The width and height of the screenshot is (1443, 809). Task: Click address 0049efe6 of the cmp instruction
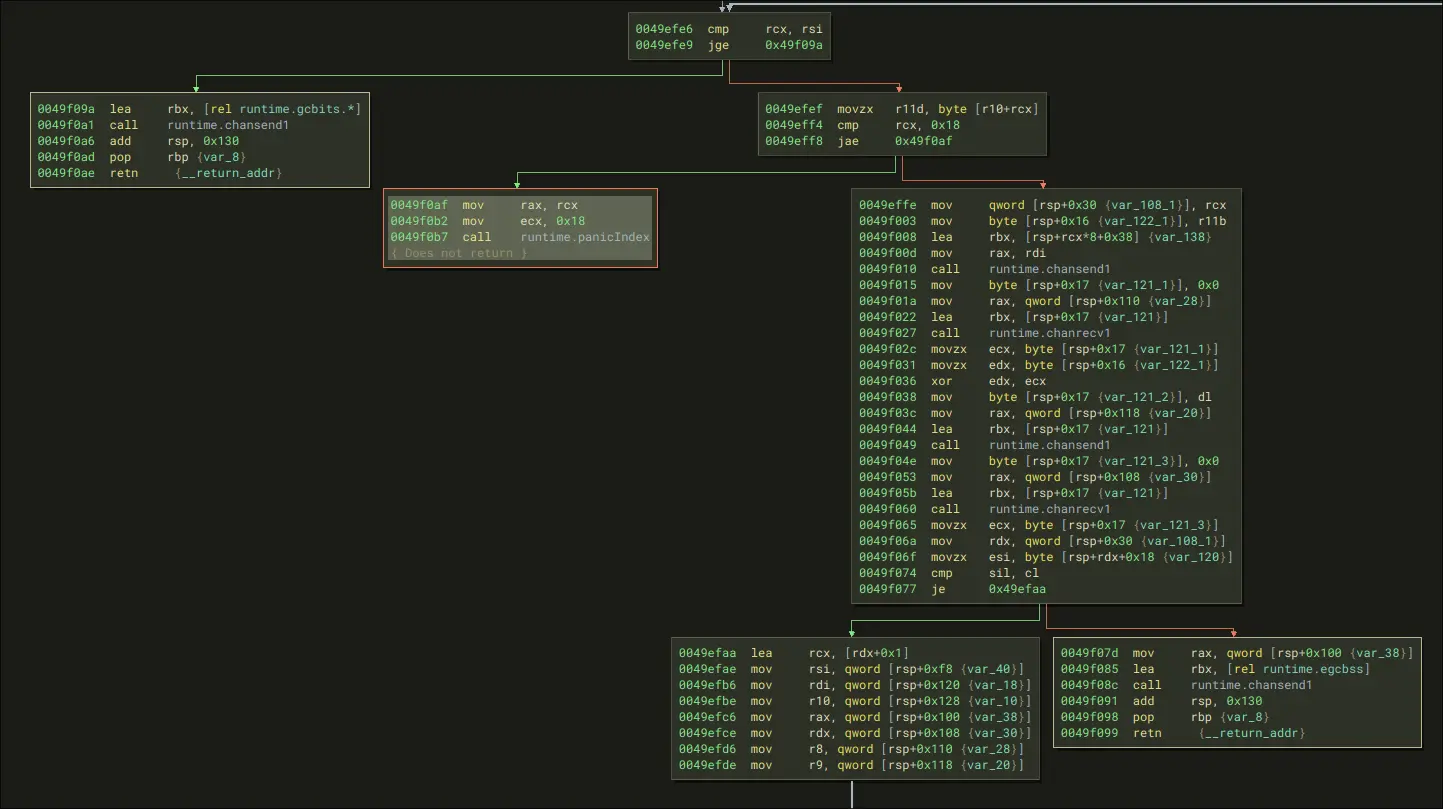[x=664, y=29]
